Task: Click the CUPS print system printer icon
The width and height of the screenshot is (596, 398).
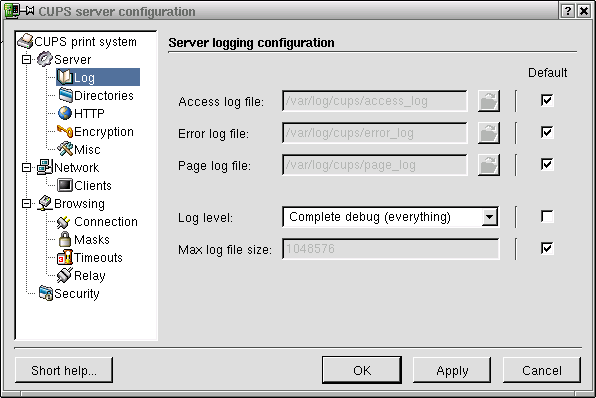Action: [25, 41]
